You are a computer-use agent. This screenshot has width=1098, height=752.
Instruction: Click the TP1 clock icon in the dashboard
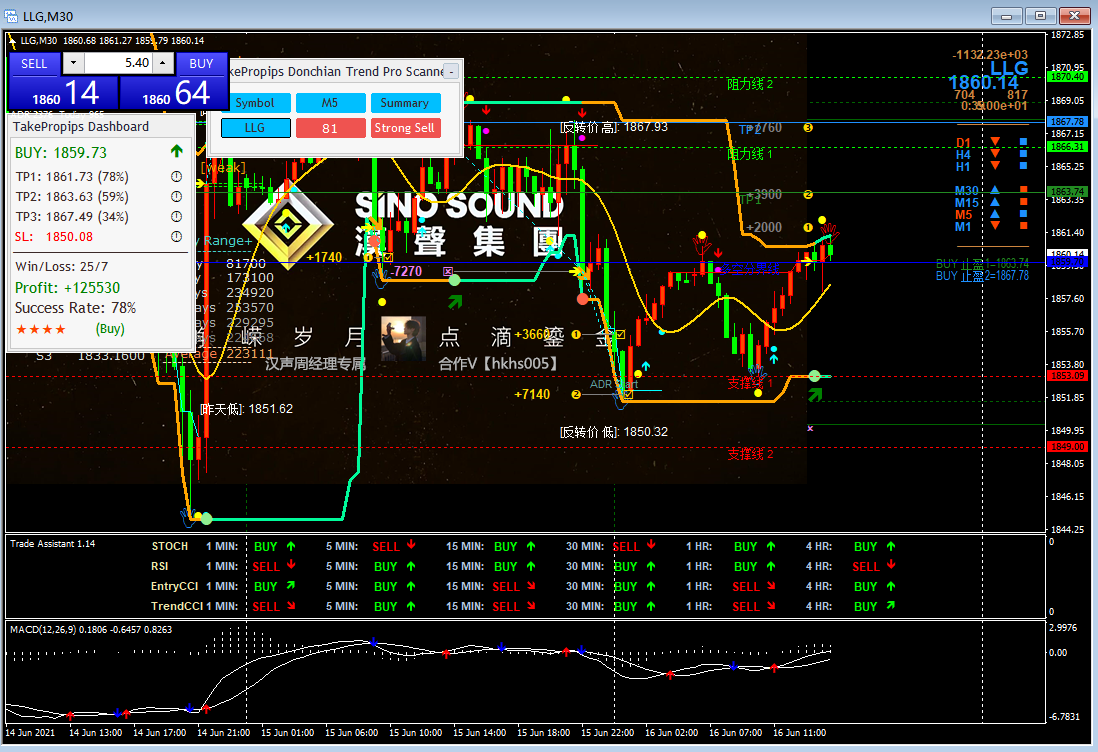pyautogui.click(x=176, y=176)
